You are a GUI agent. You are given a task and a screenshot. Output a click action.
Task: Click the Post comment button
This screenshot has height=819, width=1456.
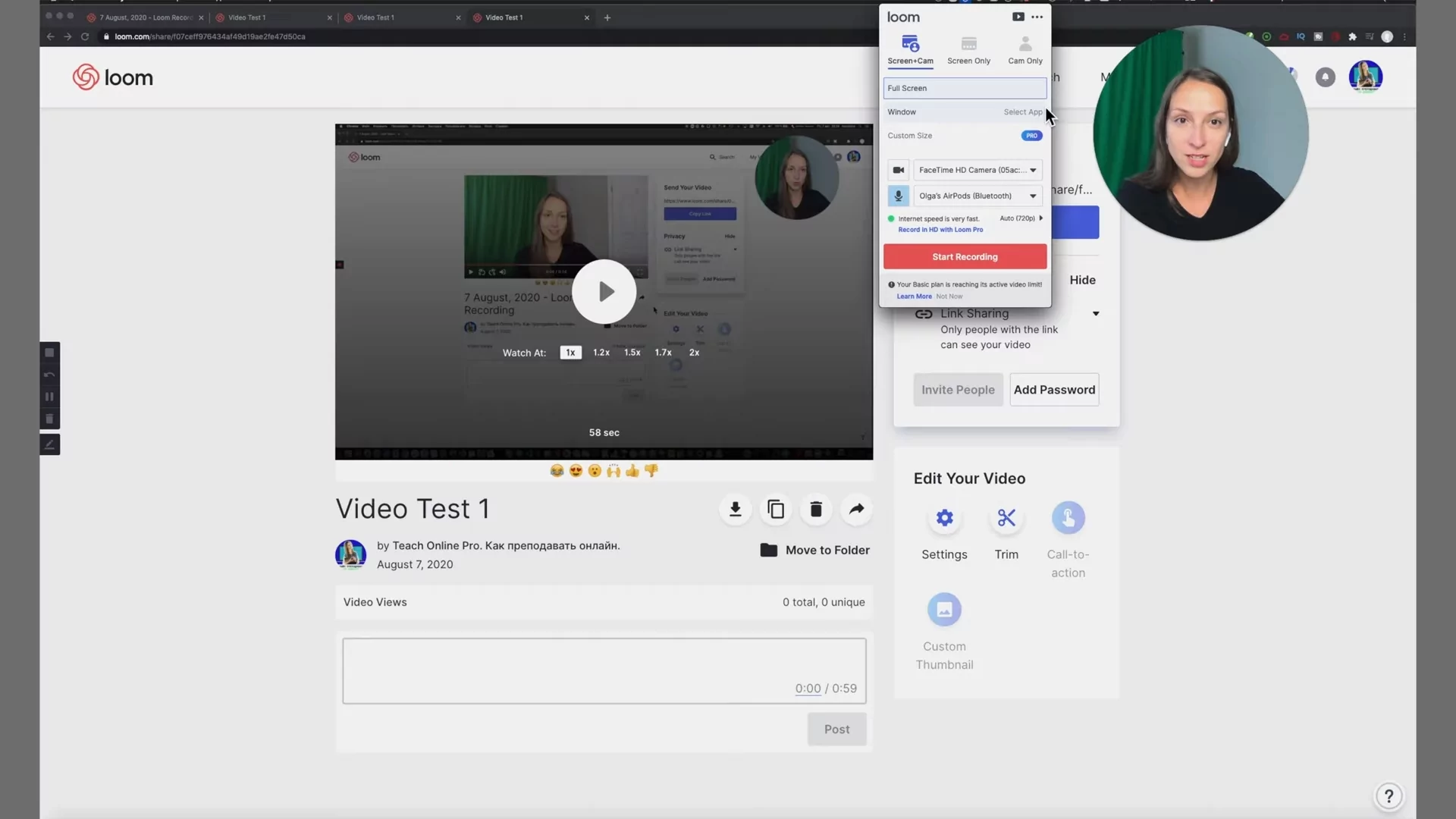tap(836, 730)
